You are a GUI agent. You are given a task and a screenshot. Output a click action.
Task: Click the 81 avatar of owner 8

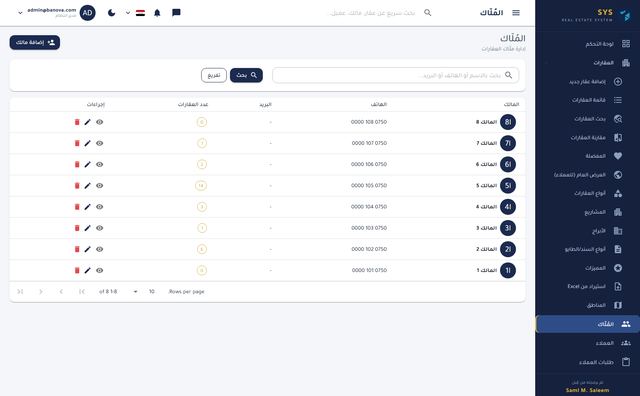point(508,122)
